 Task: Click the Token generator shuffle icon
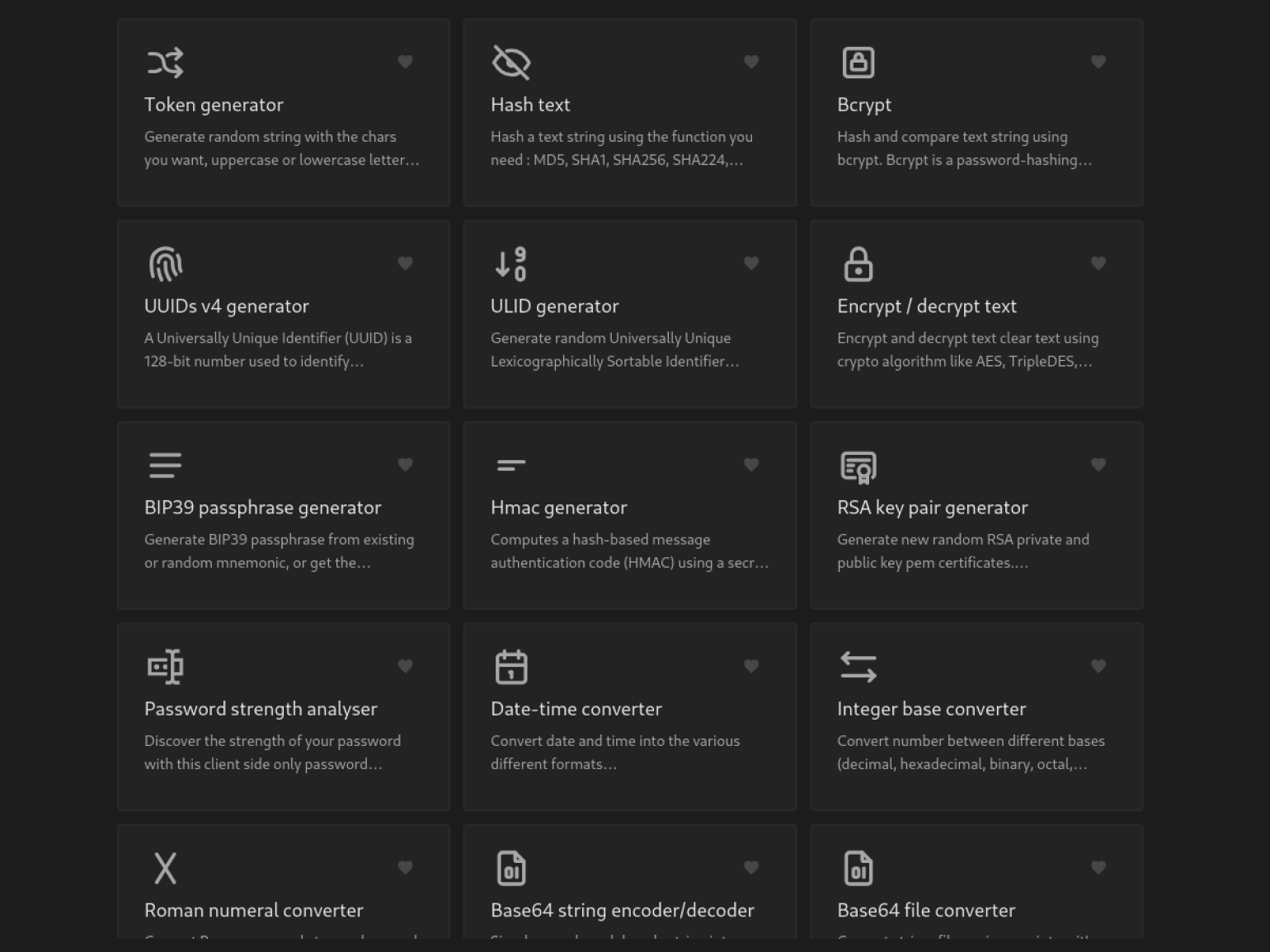[165, 63]
